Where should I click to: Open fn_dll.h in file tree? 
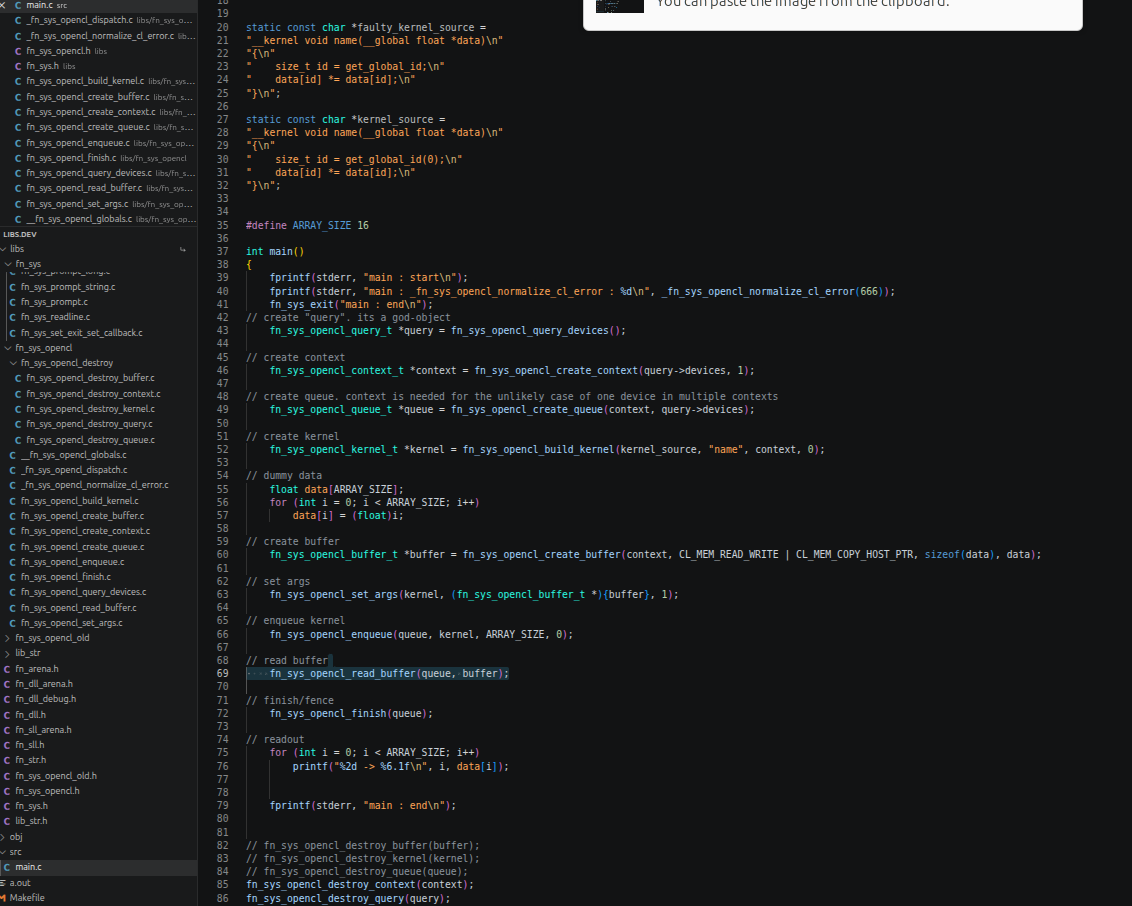(98, 715)
